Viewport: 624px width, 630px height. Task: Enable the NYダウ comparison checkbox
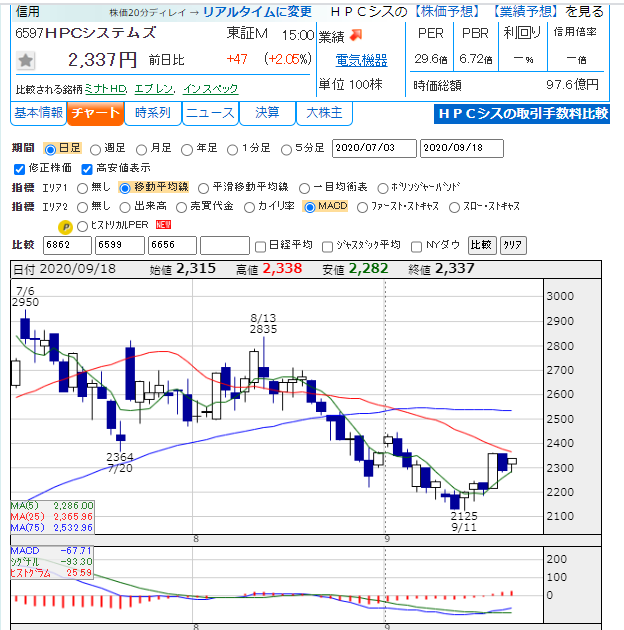417,246
